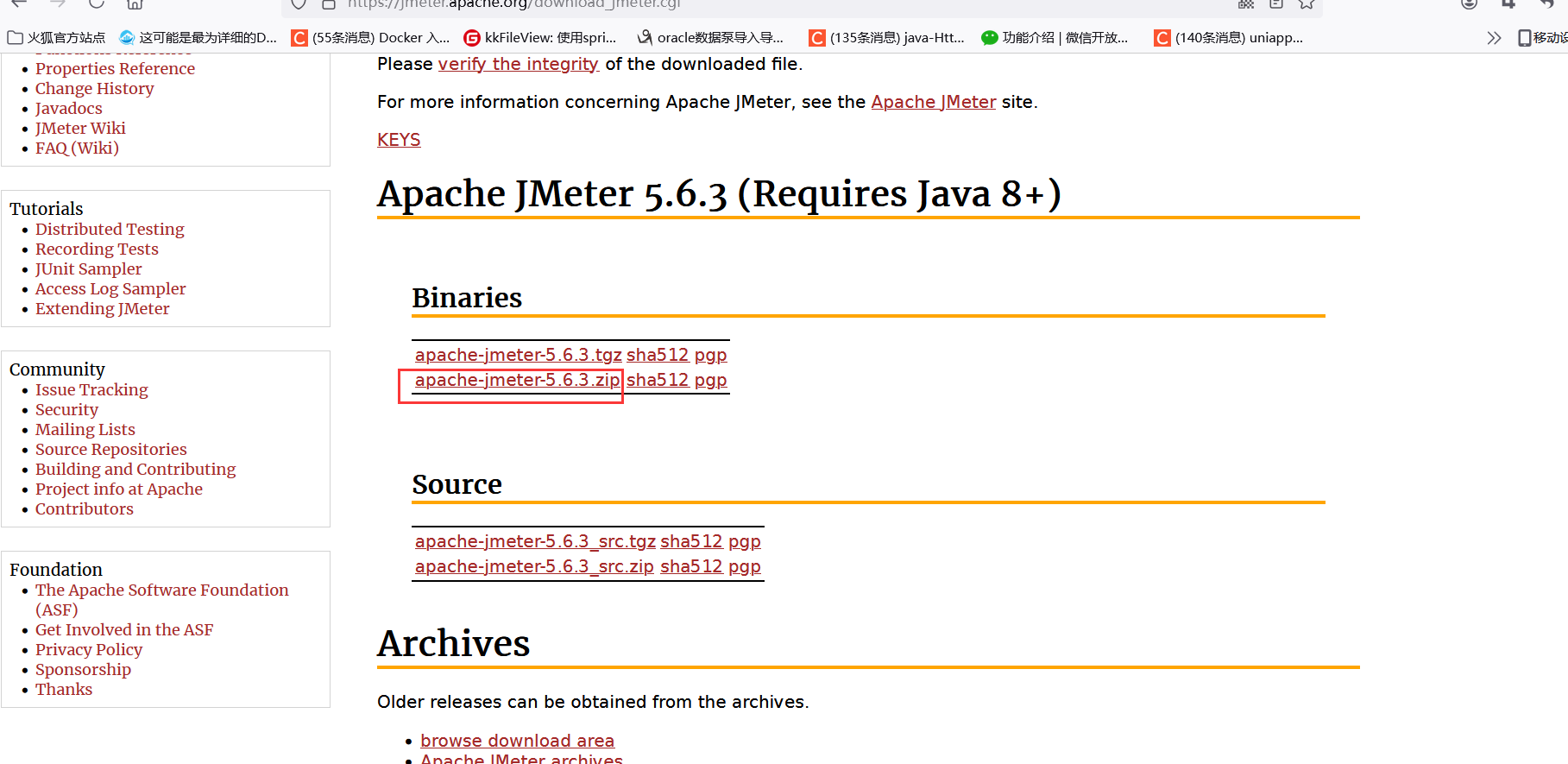
Task: Open Recording Tests tutorial
Action: [97, 249]
